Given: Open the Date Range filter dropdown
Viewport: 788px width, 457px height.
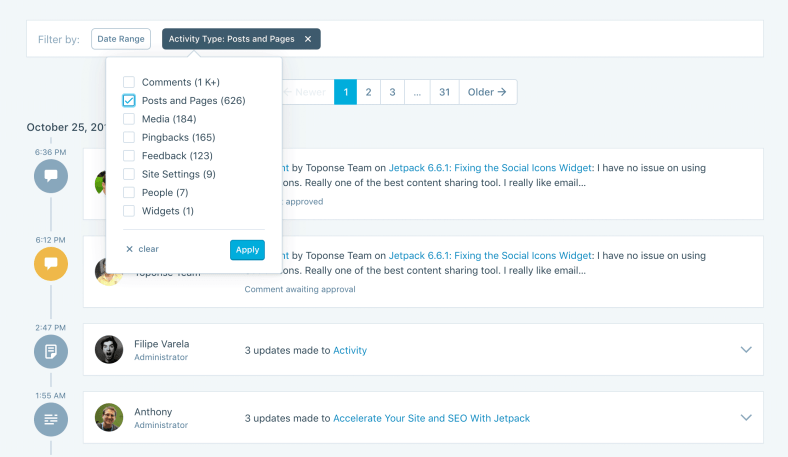Looking at the screenshot, I should 121,39.
